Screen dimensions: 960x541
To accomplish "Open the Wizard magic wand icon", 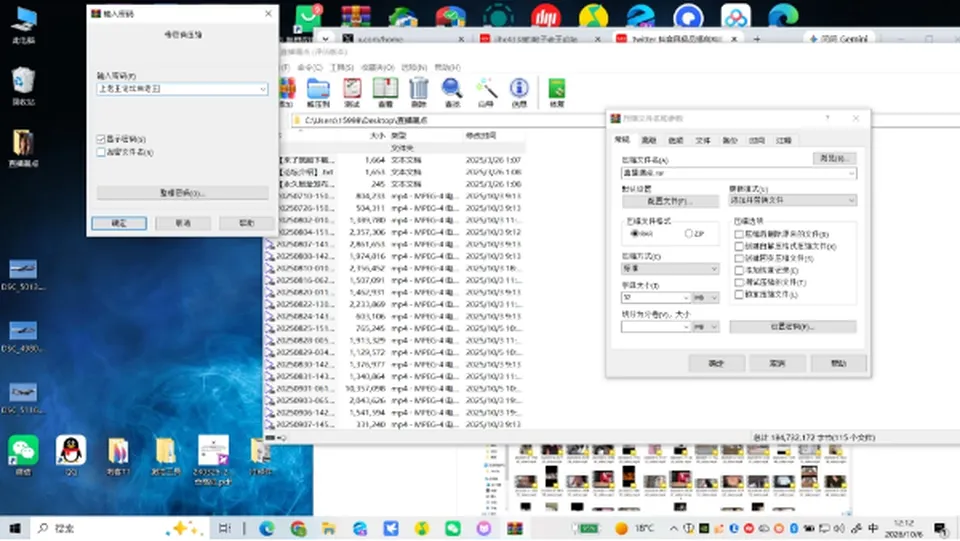I will pos(486,92).
